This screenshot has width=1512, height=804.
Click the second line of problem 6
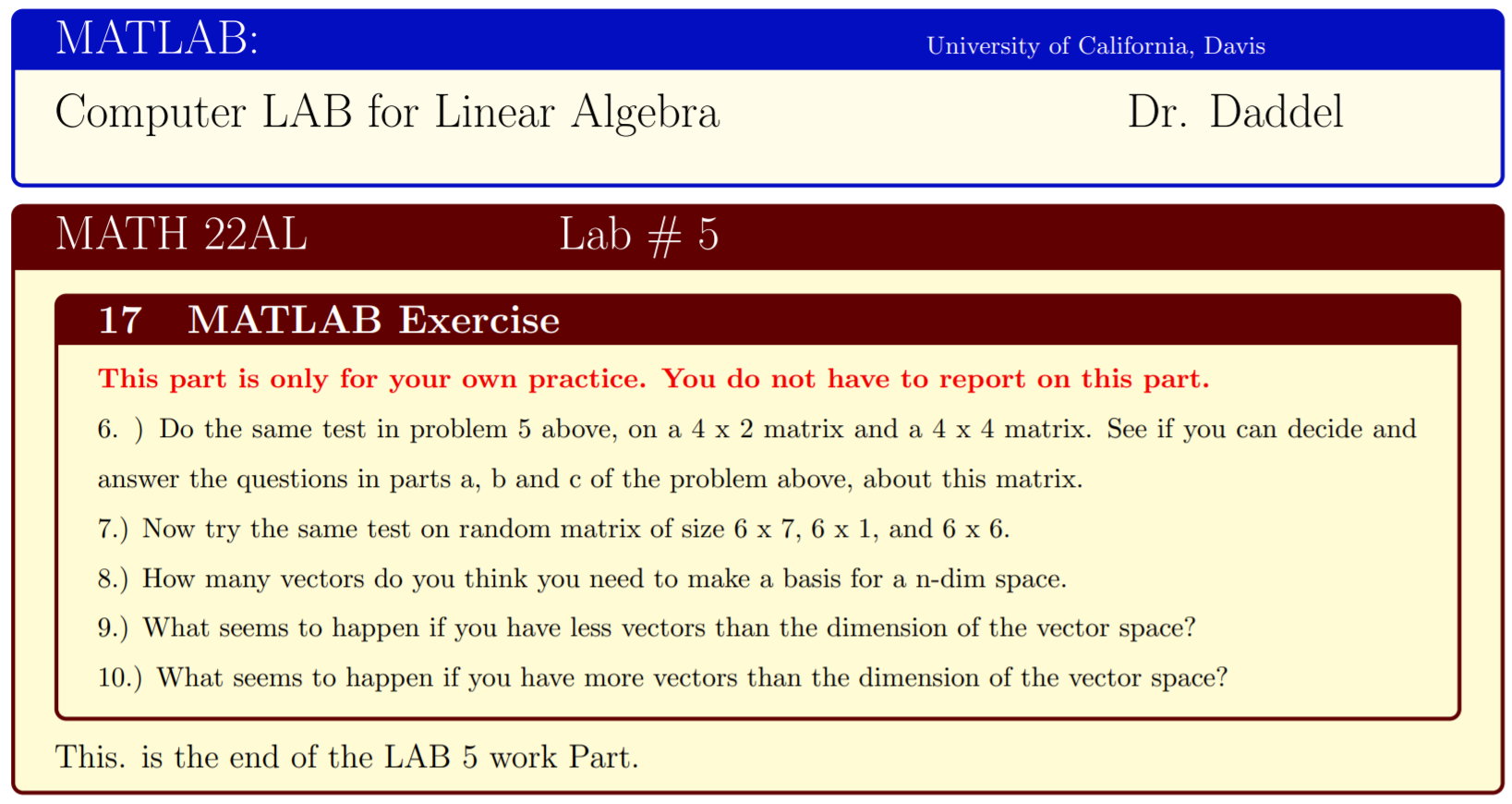pos(589,479)
